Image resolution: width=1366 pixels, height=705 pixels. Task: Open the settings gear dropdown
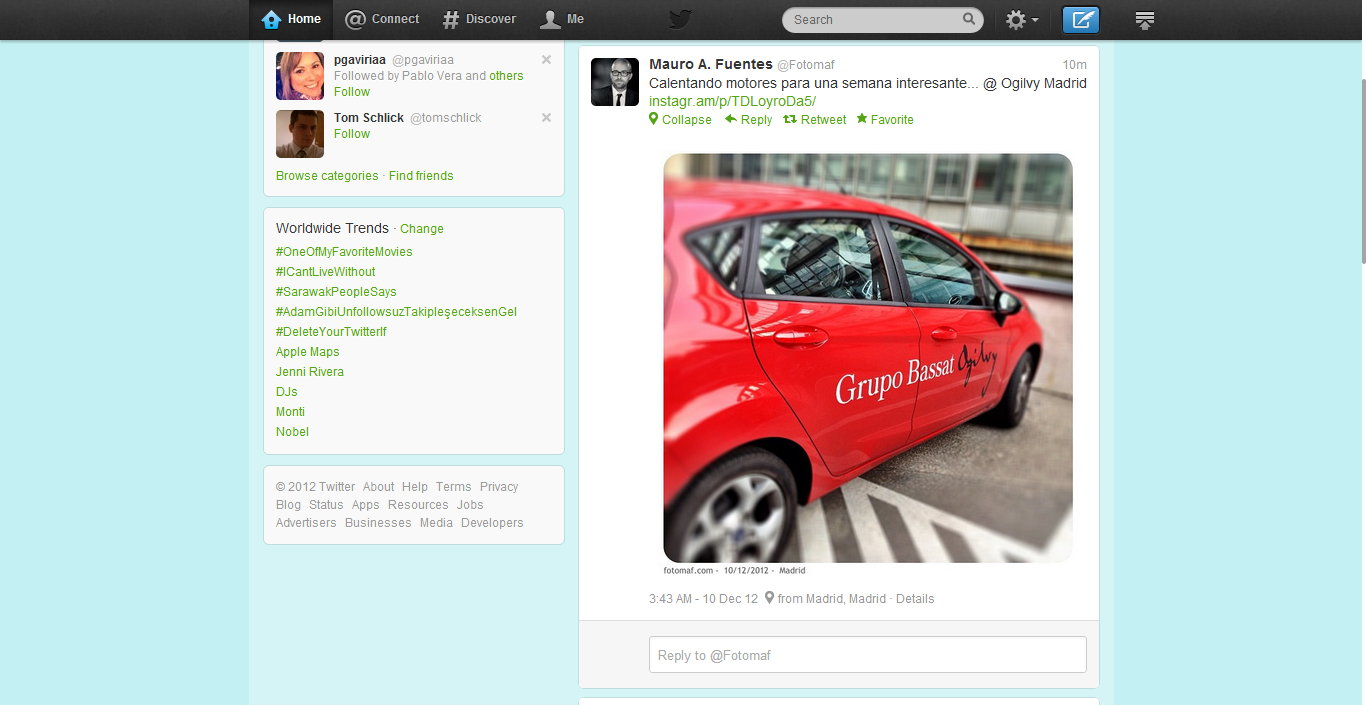[x=1021, y=19]
